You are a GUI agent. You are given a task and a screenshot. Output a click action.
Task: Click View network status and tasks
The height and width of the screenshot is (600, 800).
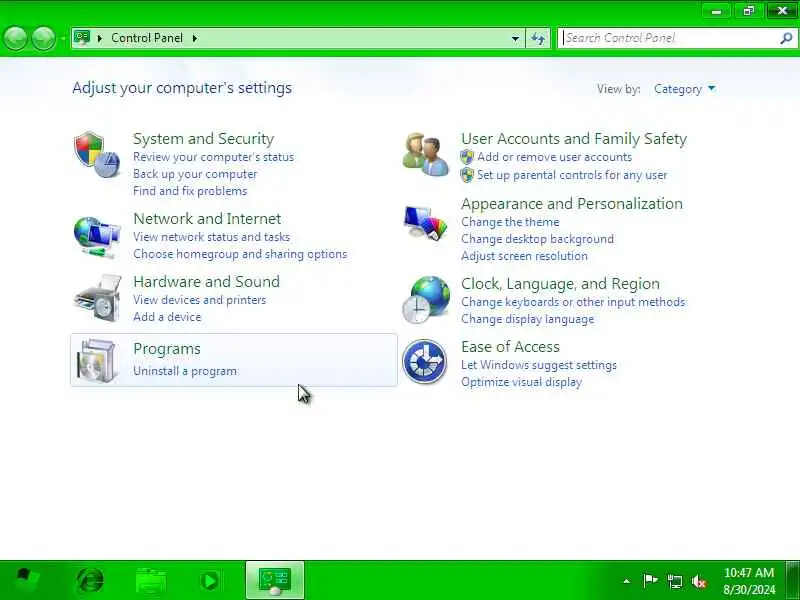(x=211, y=237)
